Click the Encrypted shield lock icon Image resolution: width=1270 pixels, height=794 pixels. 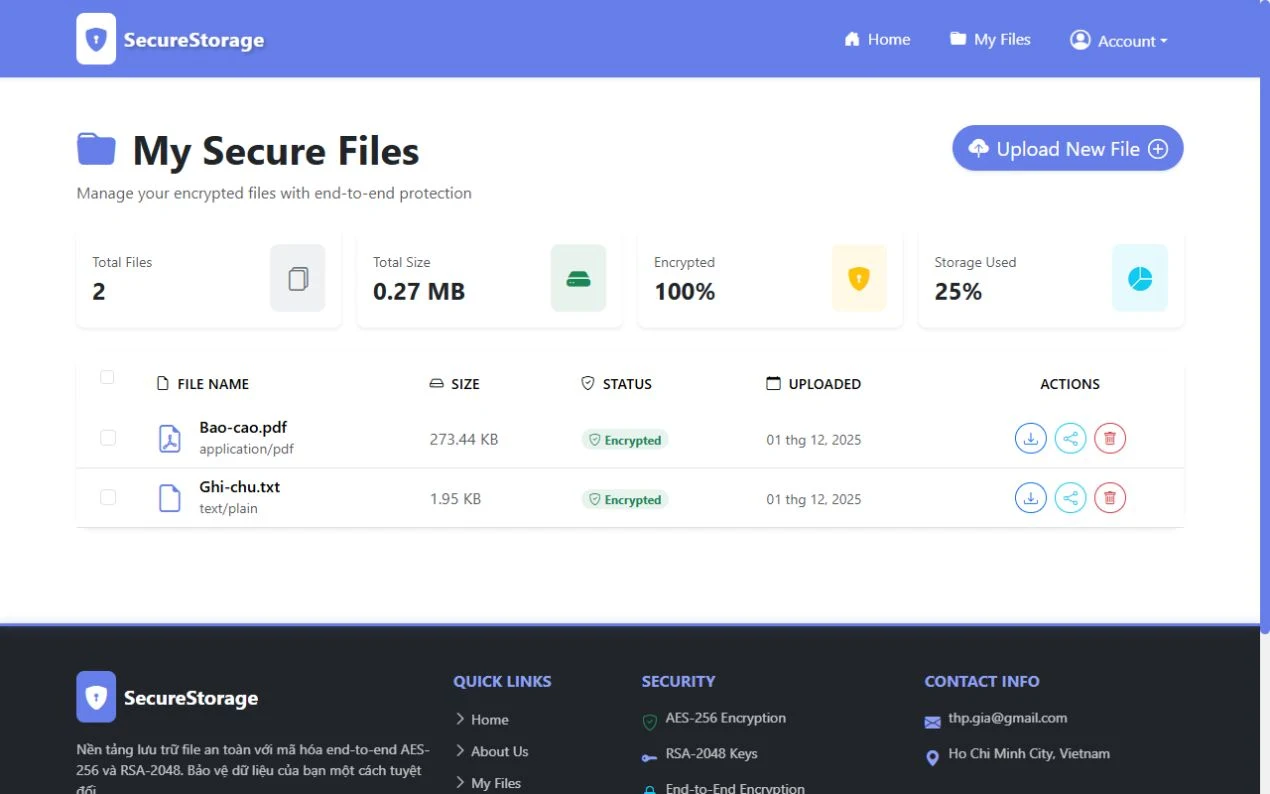(x=859, y=278)
